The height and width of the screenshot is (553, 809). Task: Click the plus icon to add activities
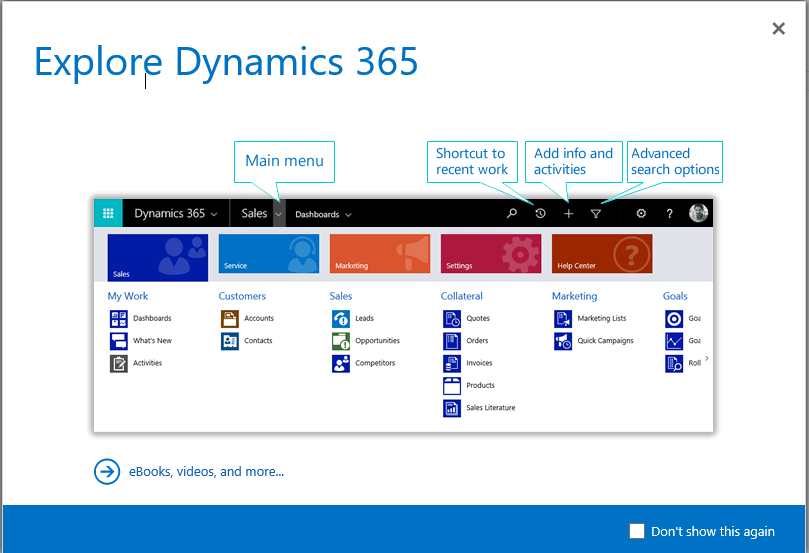[568, 213]
